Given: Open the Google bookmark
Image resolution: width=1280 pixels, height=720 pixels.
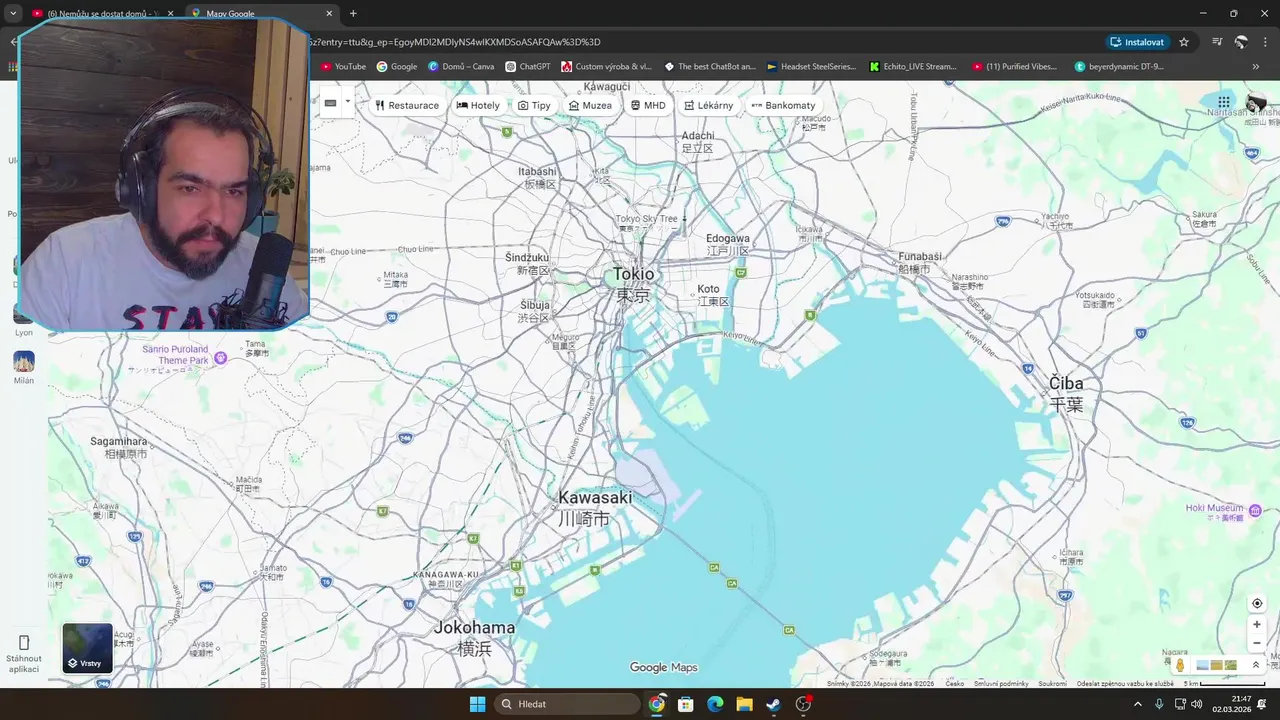Looking at the screenshot, I should click(397, 66).
